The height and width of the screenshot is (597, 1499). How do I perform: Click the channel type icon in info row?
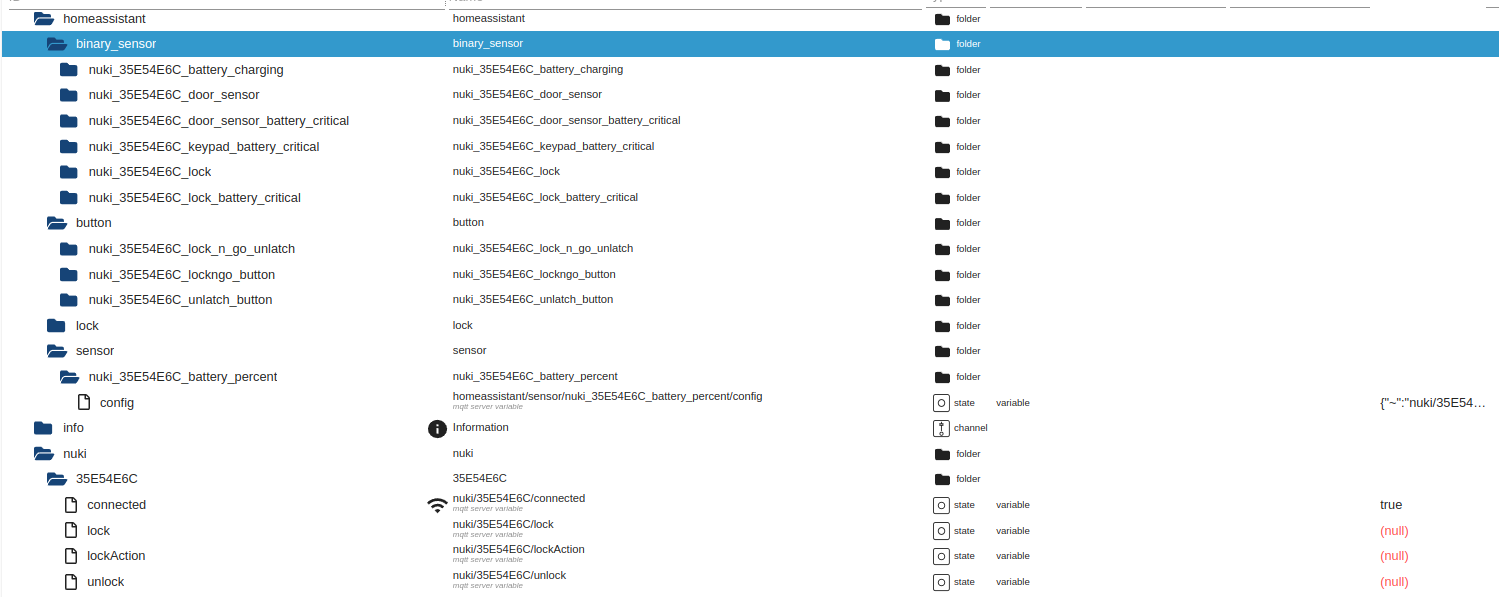(x=940, y=428)
